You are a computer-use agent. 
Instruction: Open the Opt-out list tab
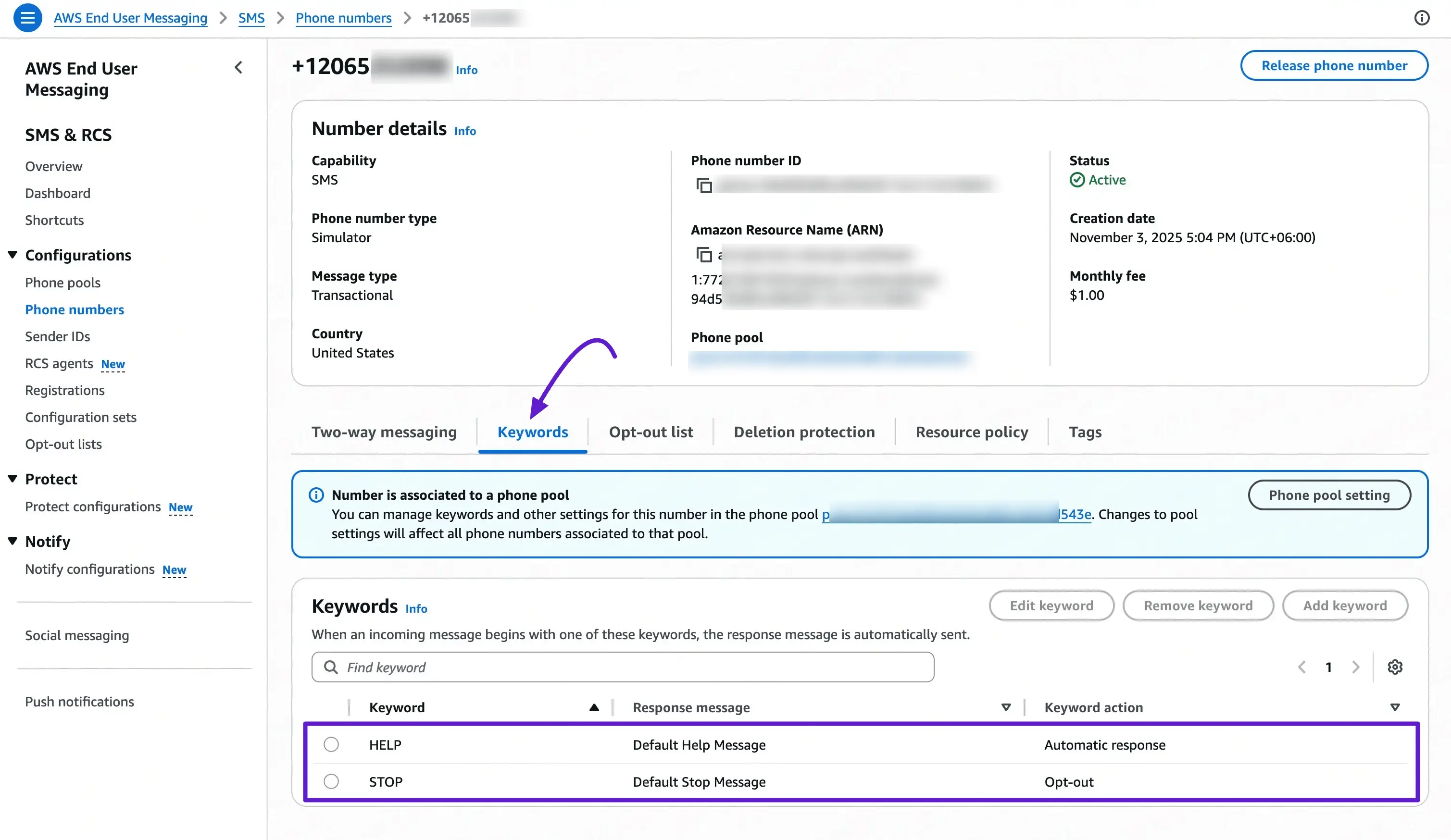(650, 432)
